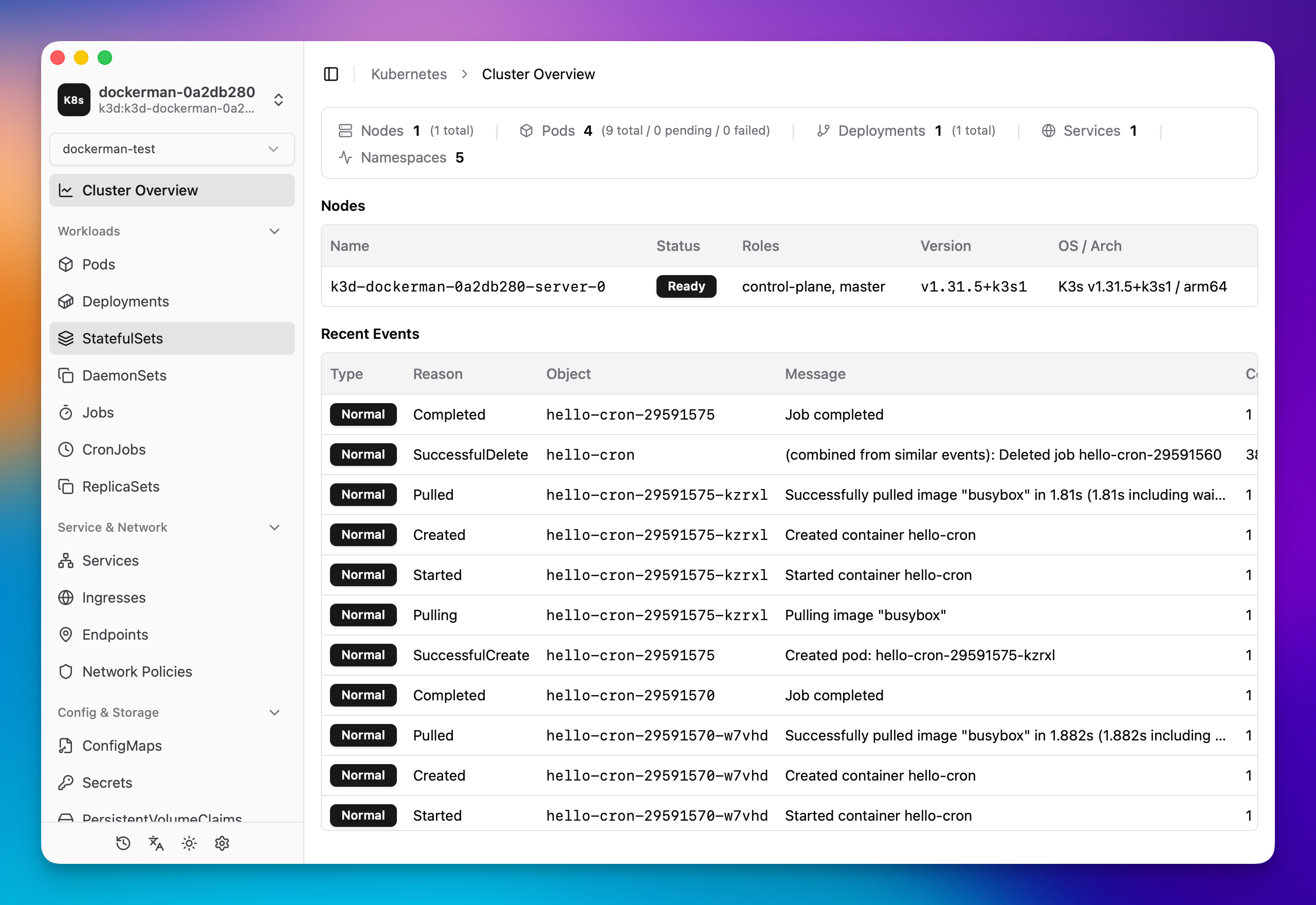Click the DaemonSets sidebar icon
The image size is (1316, 905).
click(66, 375)
